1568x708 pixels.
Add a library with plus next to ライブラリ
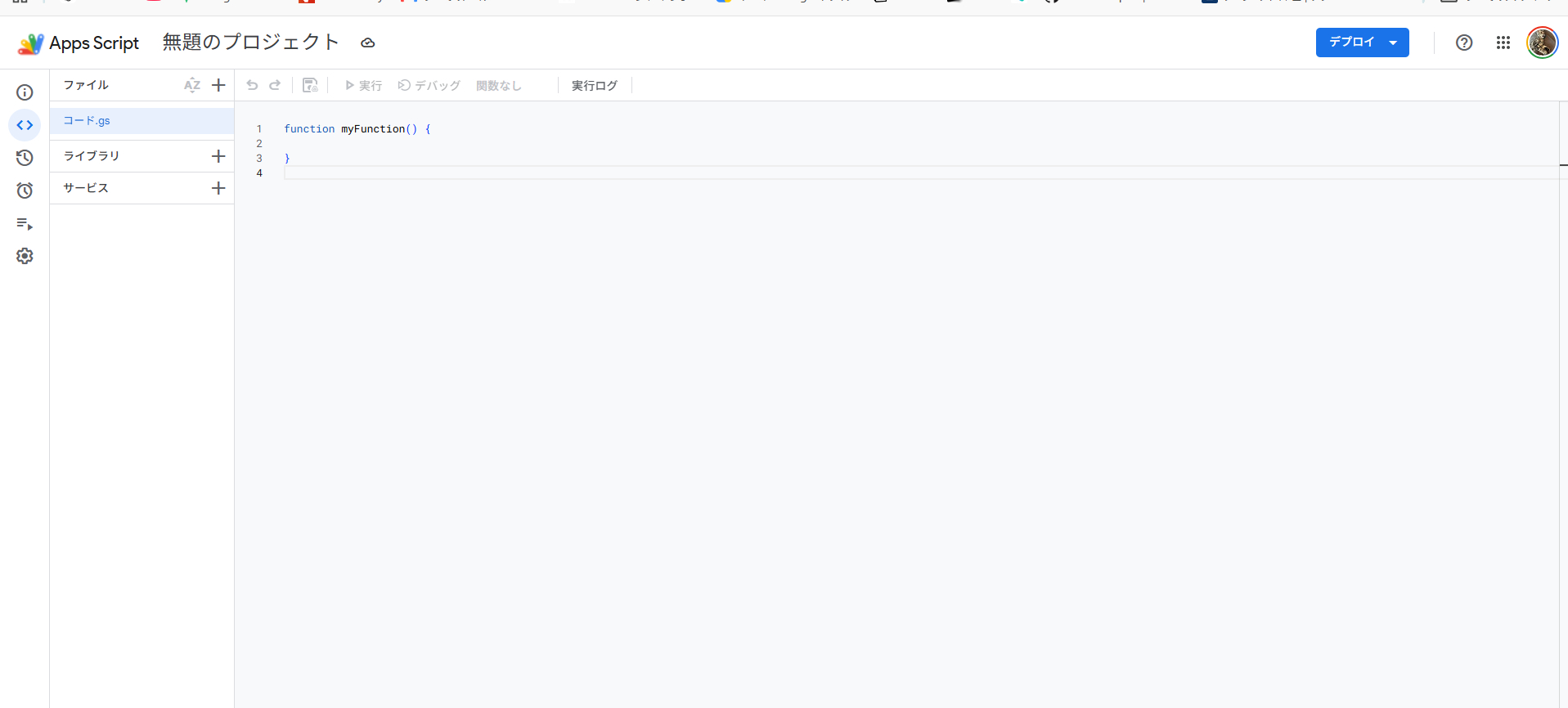click(218, 156)
